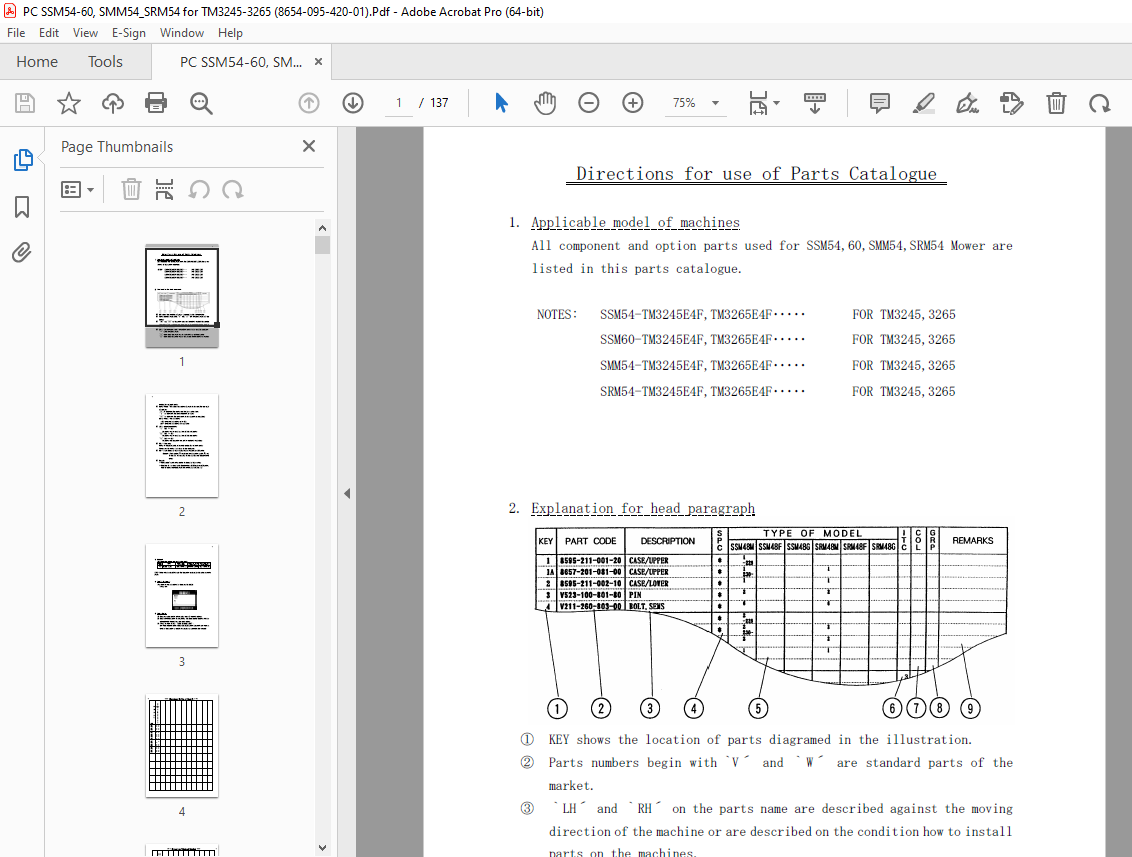Select page 2 thumbnail
Image resolution: width=1132 pixels, height=857 pixels.
click(x=182, y=445)
